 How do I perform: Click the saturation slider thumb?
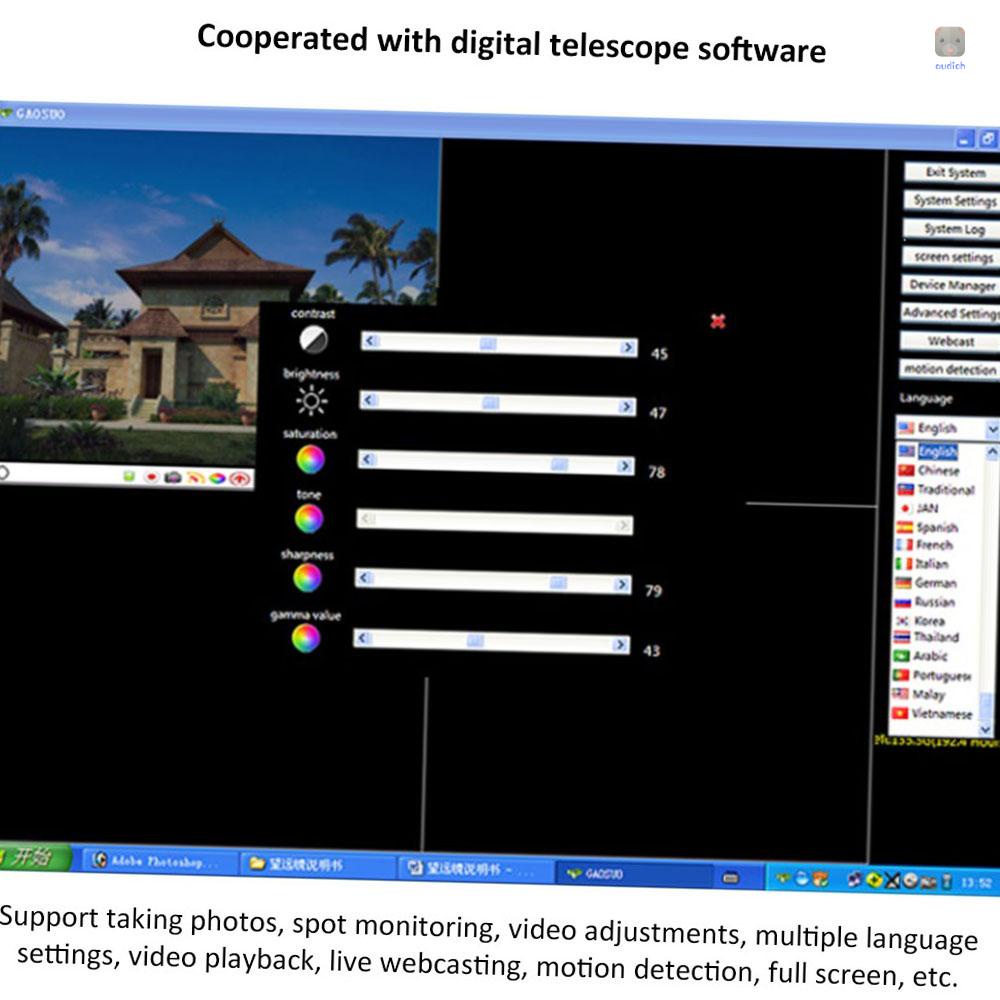(x=559, y=464)
